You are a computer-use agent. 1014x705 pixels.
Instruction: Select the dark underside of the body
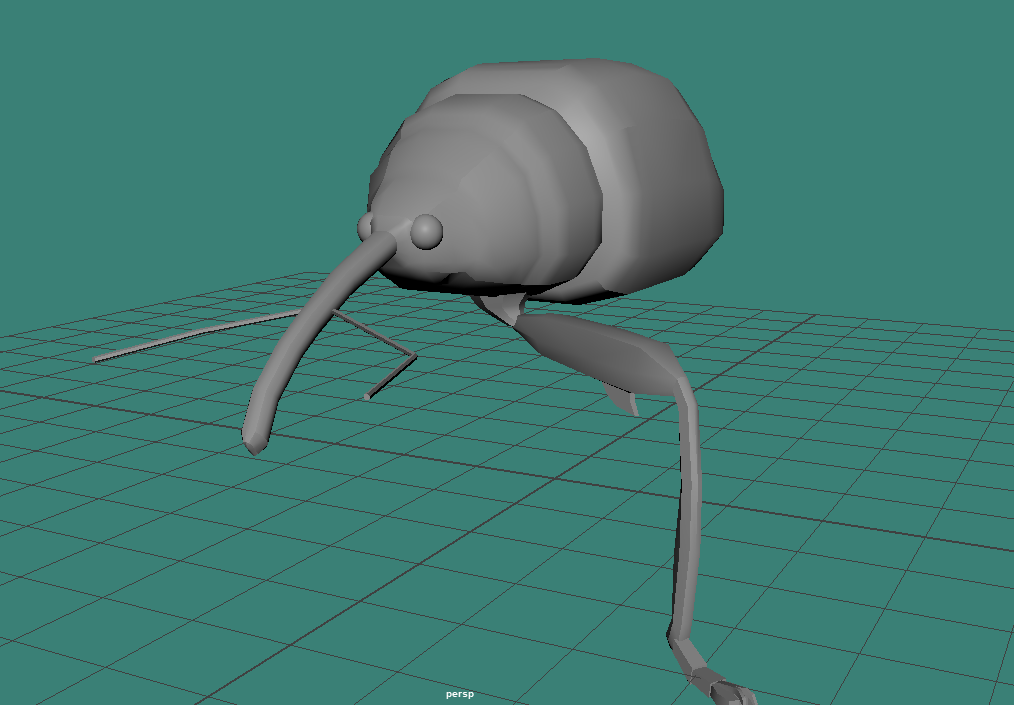(480, 286)
